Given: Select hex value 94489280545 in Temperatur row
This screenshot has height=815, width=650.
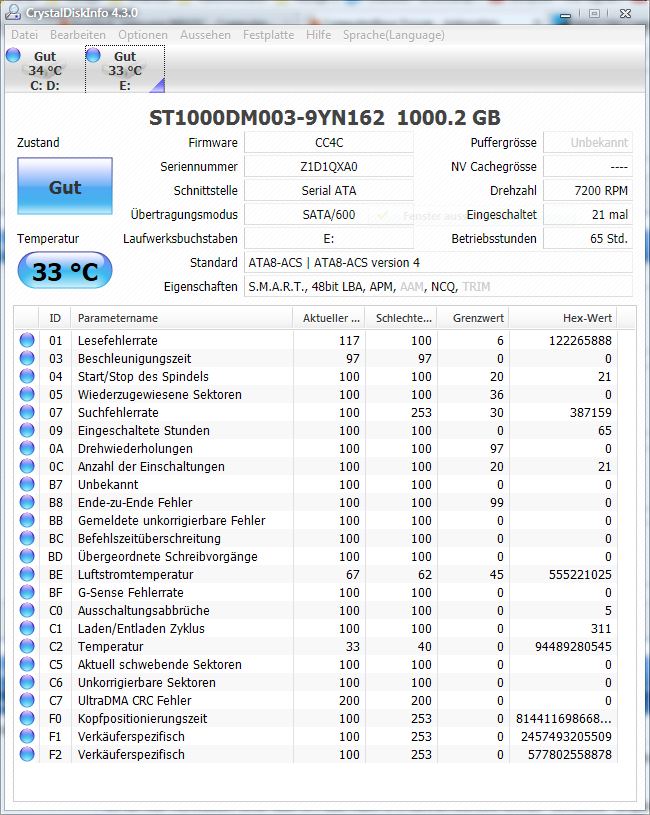Looking at the screenshot, I should pos(573,647).
